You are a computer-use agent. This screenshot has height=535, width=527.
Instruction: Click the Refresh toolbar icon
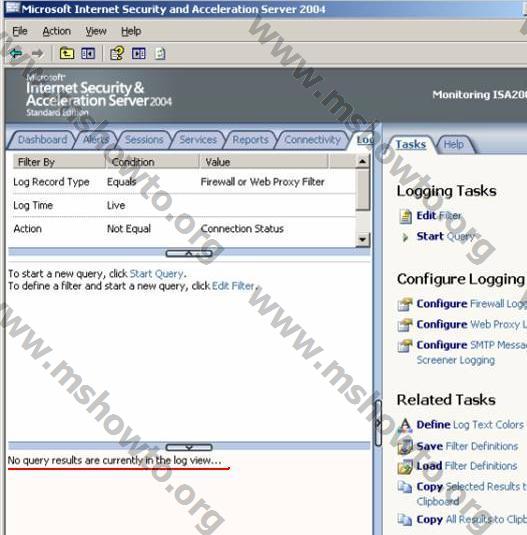[x=160, y=54]
